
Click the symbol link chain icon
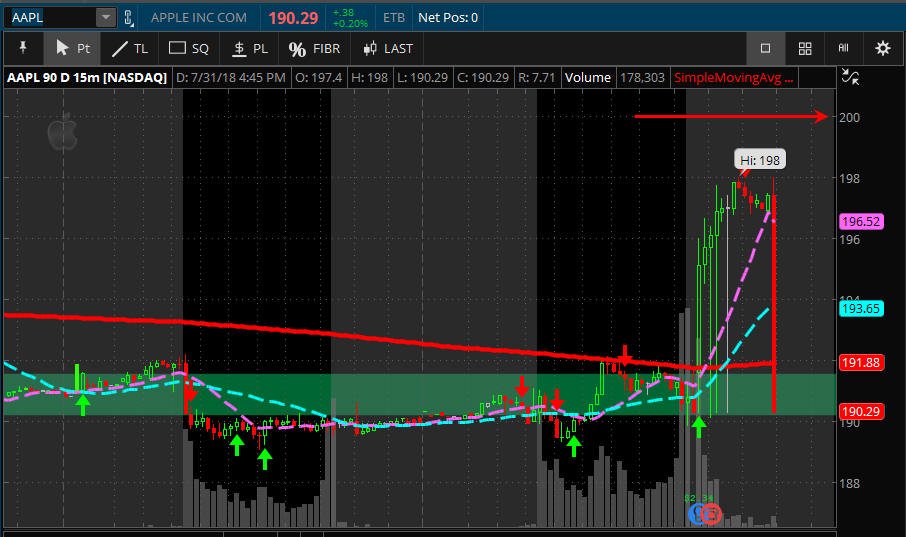(x=128, y=18)
